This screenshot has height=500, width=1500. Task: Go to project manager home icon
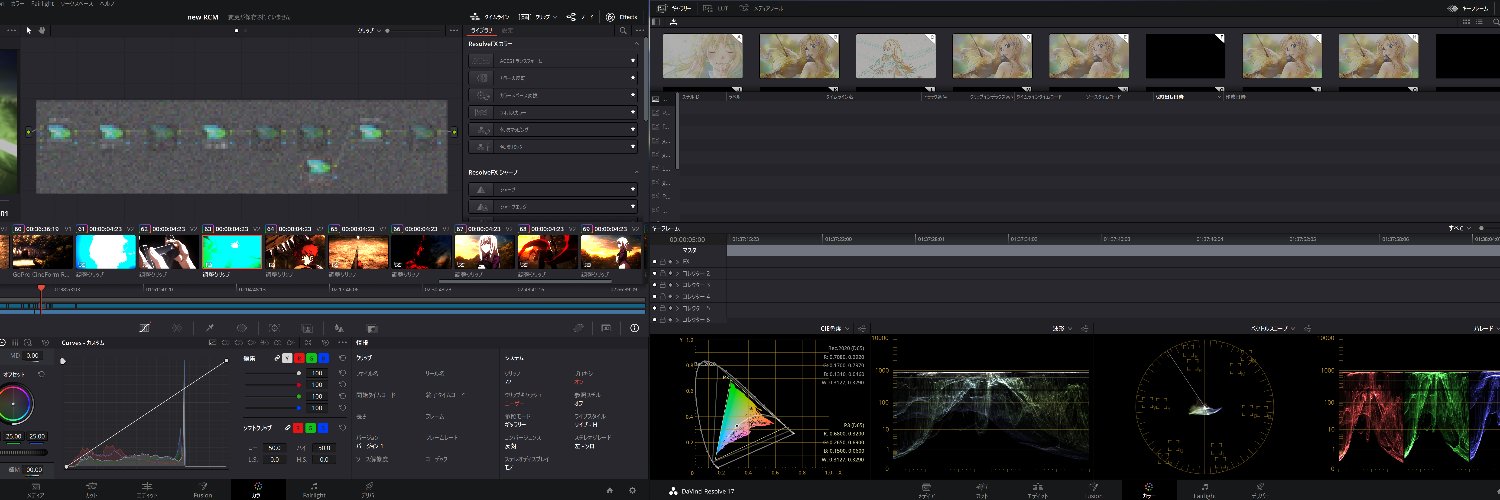click(609, 490)
